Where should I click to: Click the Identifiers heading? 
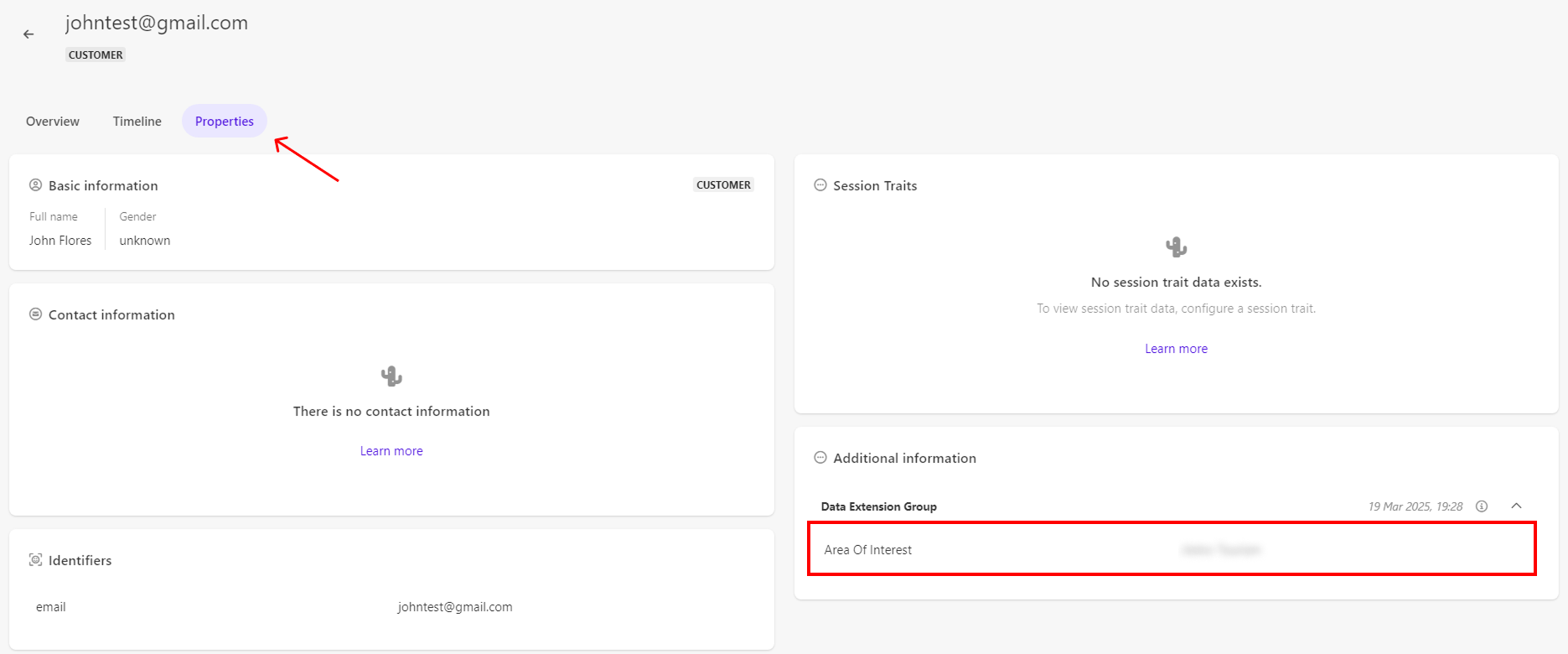[x=80, y=560]
